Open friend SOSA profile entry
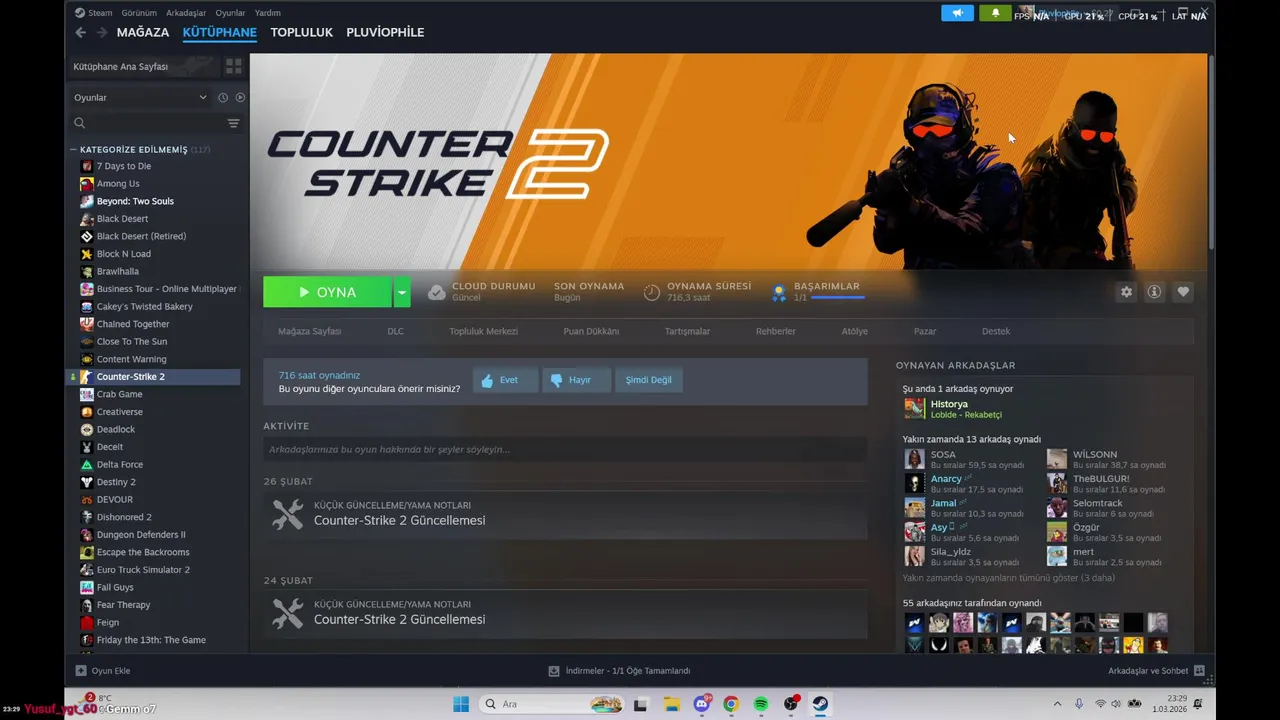This screenshot has height=720, width=1280. [965, 459]
